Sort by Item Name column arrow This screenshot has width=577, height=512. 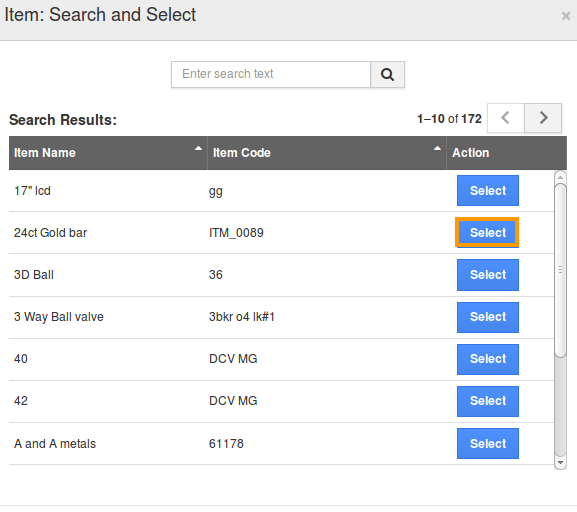point(198,148)
